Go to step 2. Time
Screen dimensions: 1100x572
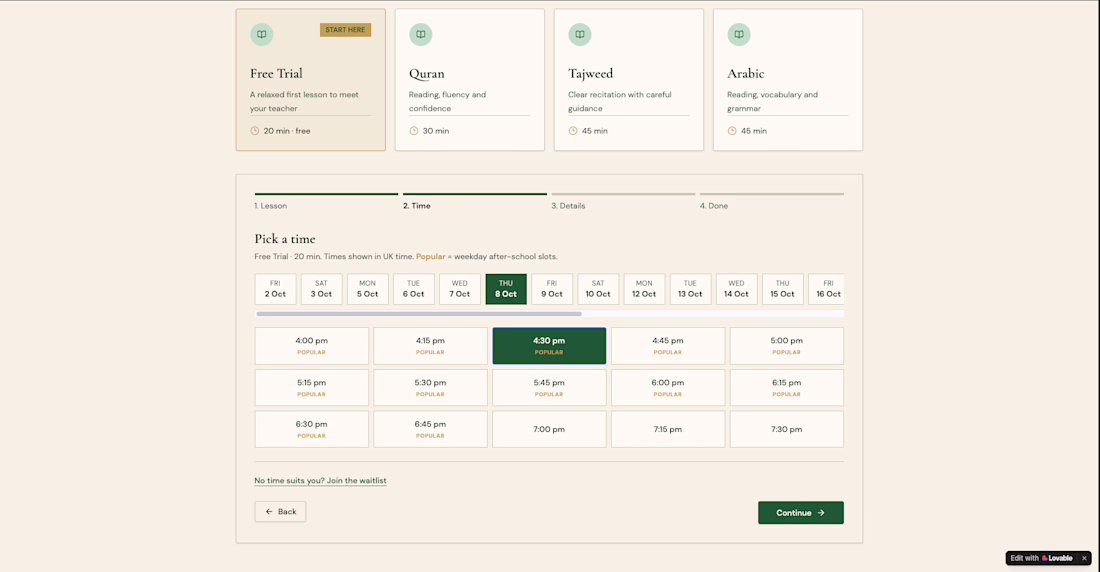coord(475,201)
